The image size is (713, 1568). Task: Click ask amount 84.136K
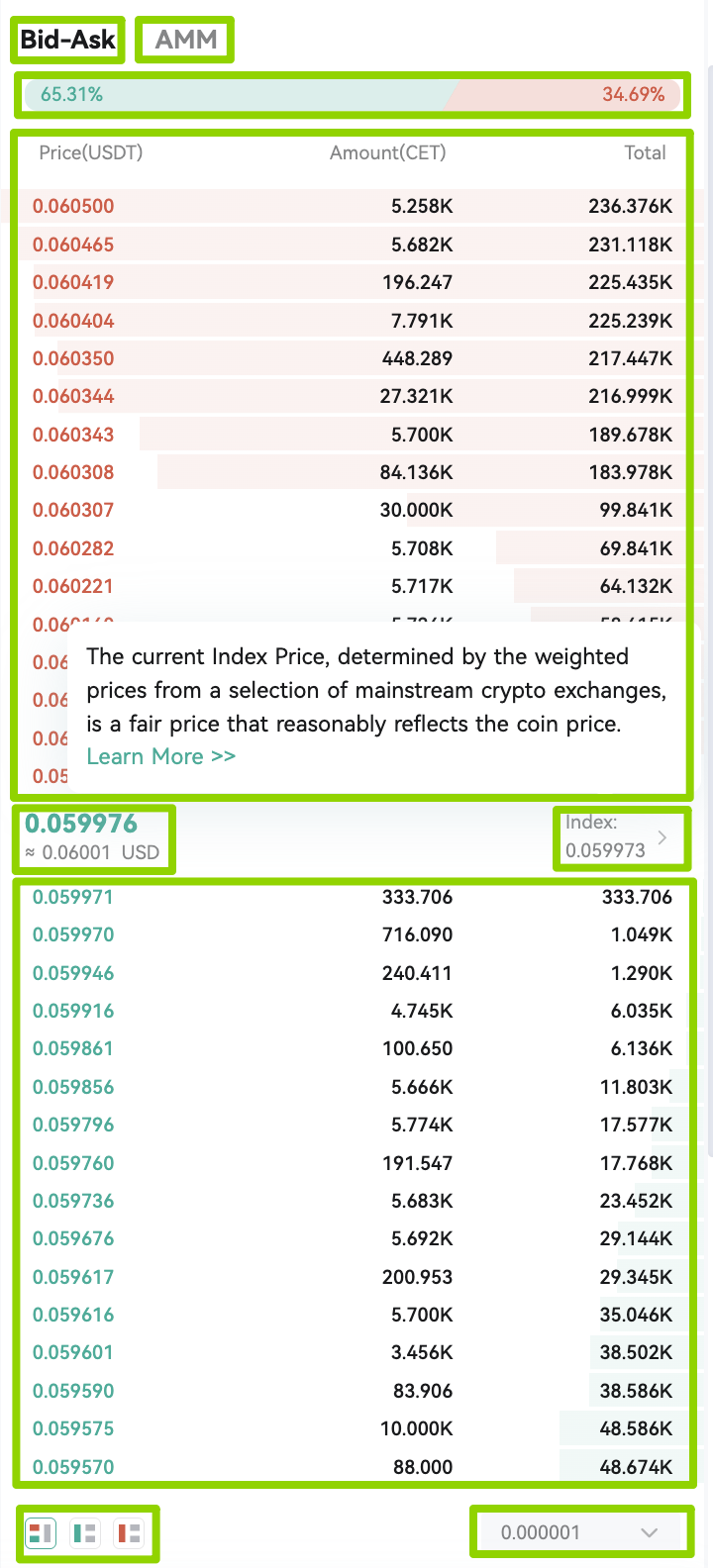[x=417, y=472]
